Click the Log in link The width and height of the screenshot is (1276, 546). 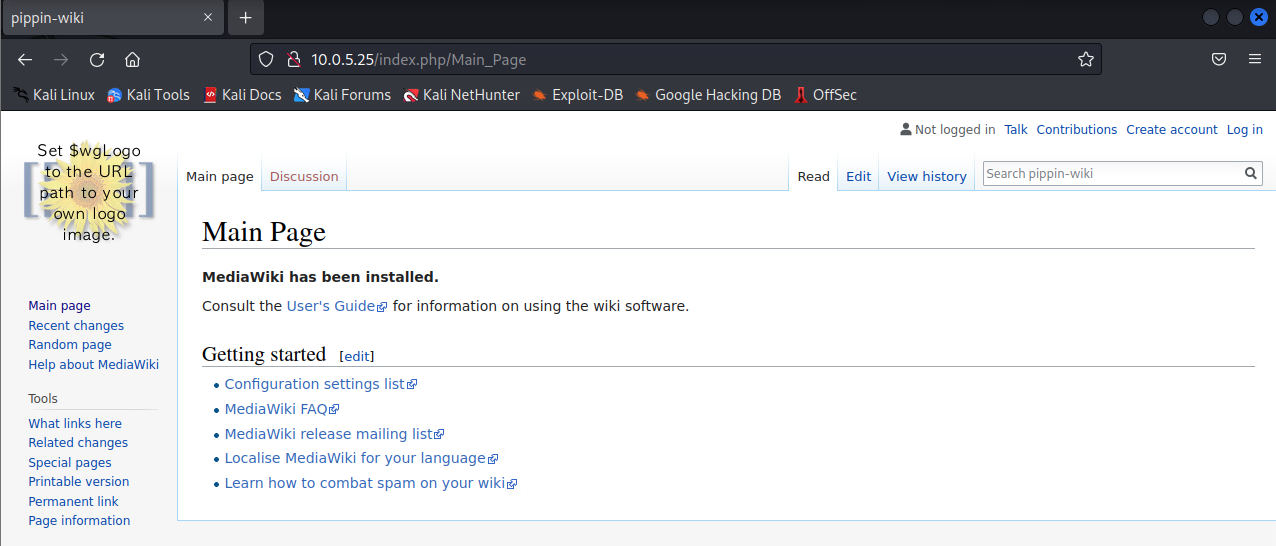pos(1244,129)
